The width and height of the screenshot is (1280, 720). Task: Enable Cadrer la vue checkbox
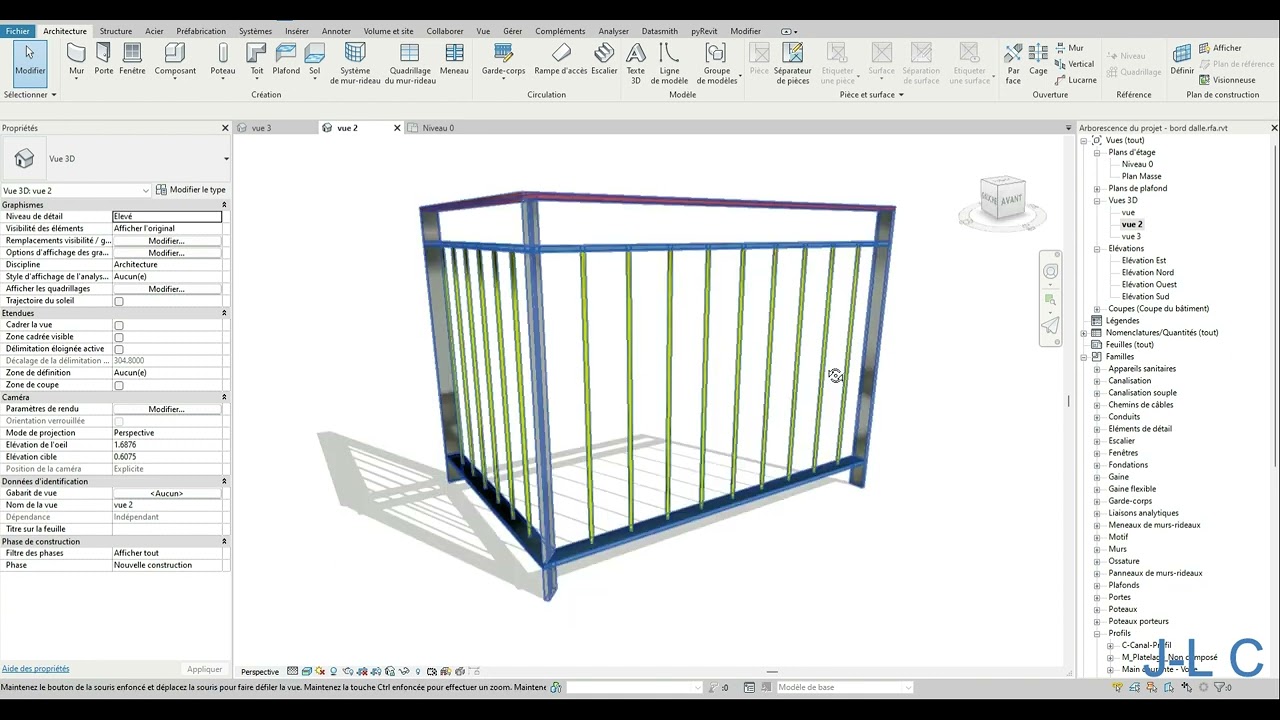pyautogui.click(x=119, y=325)
